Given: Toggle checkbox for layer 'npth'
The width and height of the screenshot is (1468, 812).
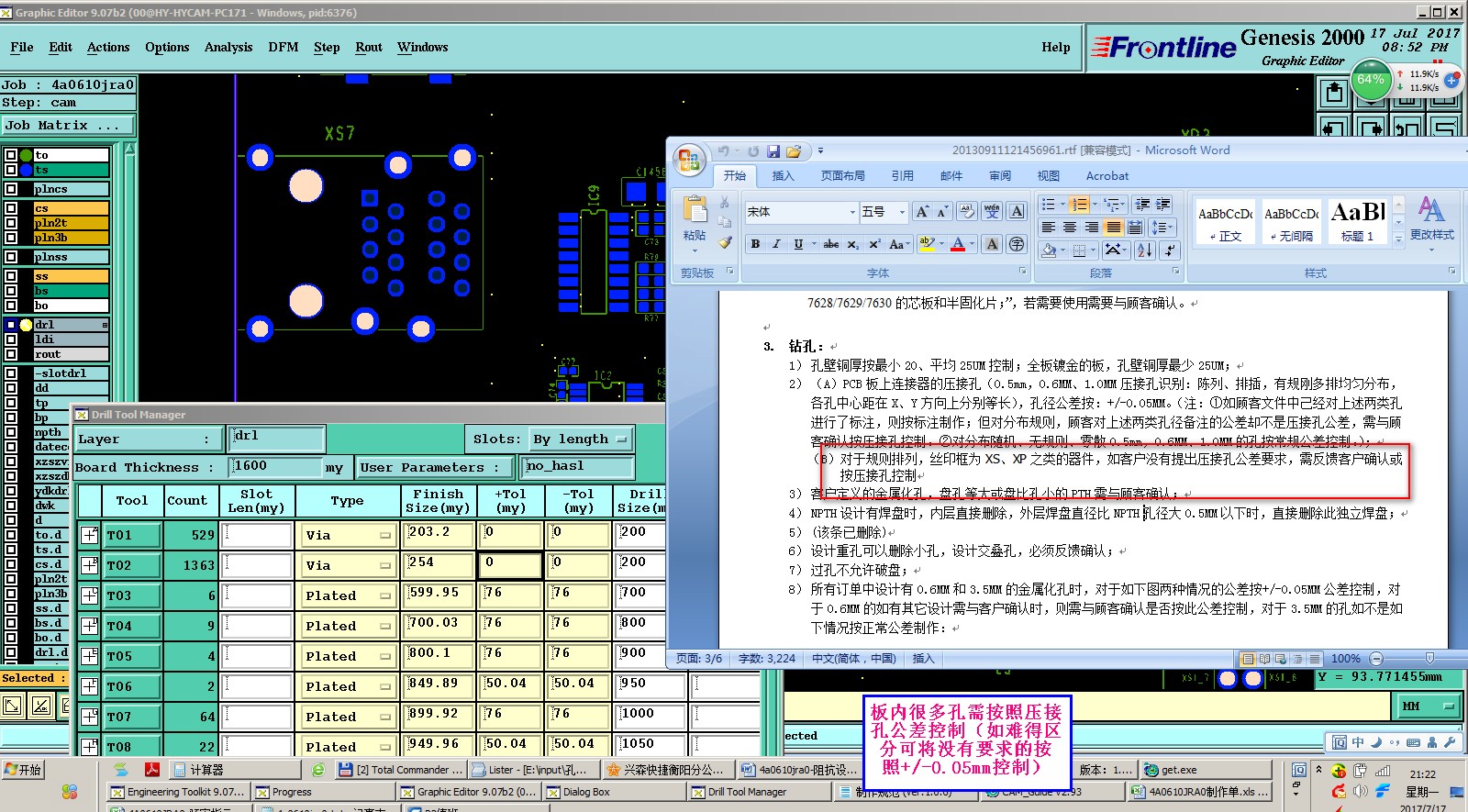Looking at the screenshot, I should tap(11, 432).
